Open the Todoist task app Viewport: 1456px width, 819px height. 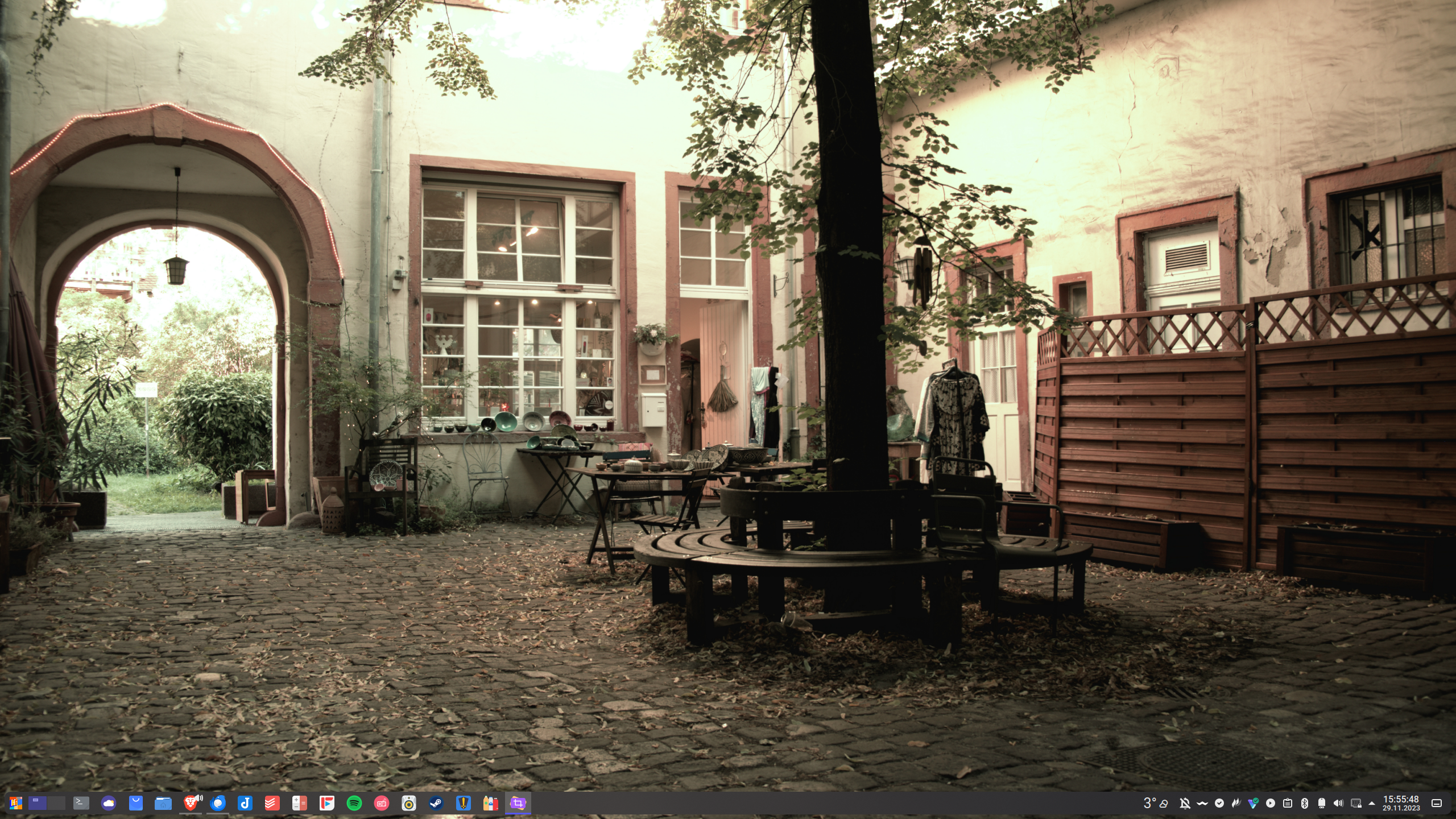pyautogui.click(x=271, y=804)
